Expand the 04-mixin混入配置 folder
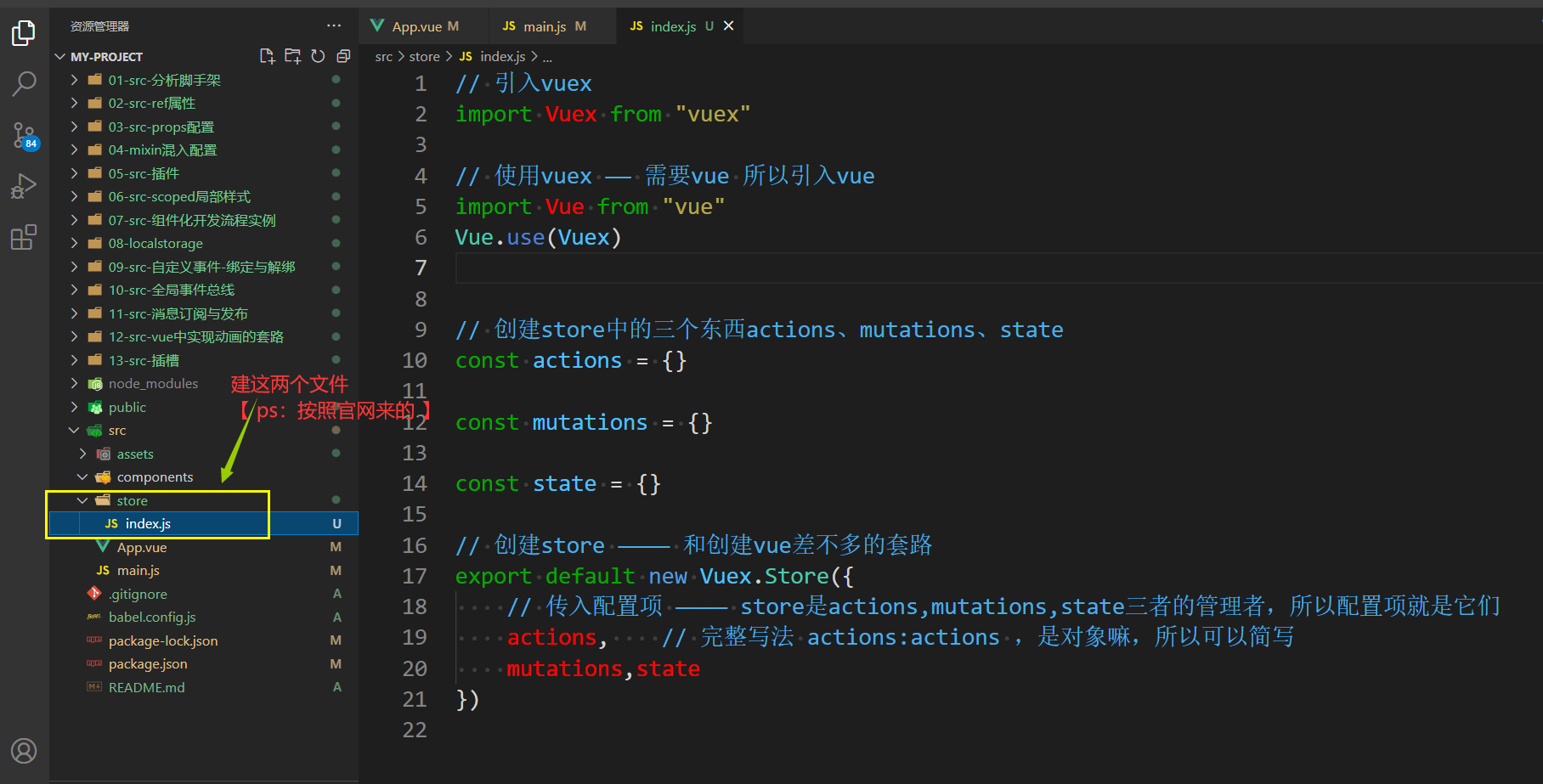The width and height of the screenshot is (1543, 784). coord(74,149)
